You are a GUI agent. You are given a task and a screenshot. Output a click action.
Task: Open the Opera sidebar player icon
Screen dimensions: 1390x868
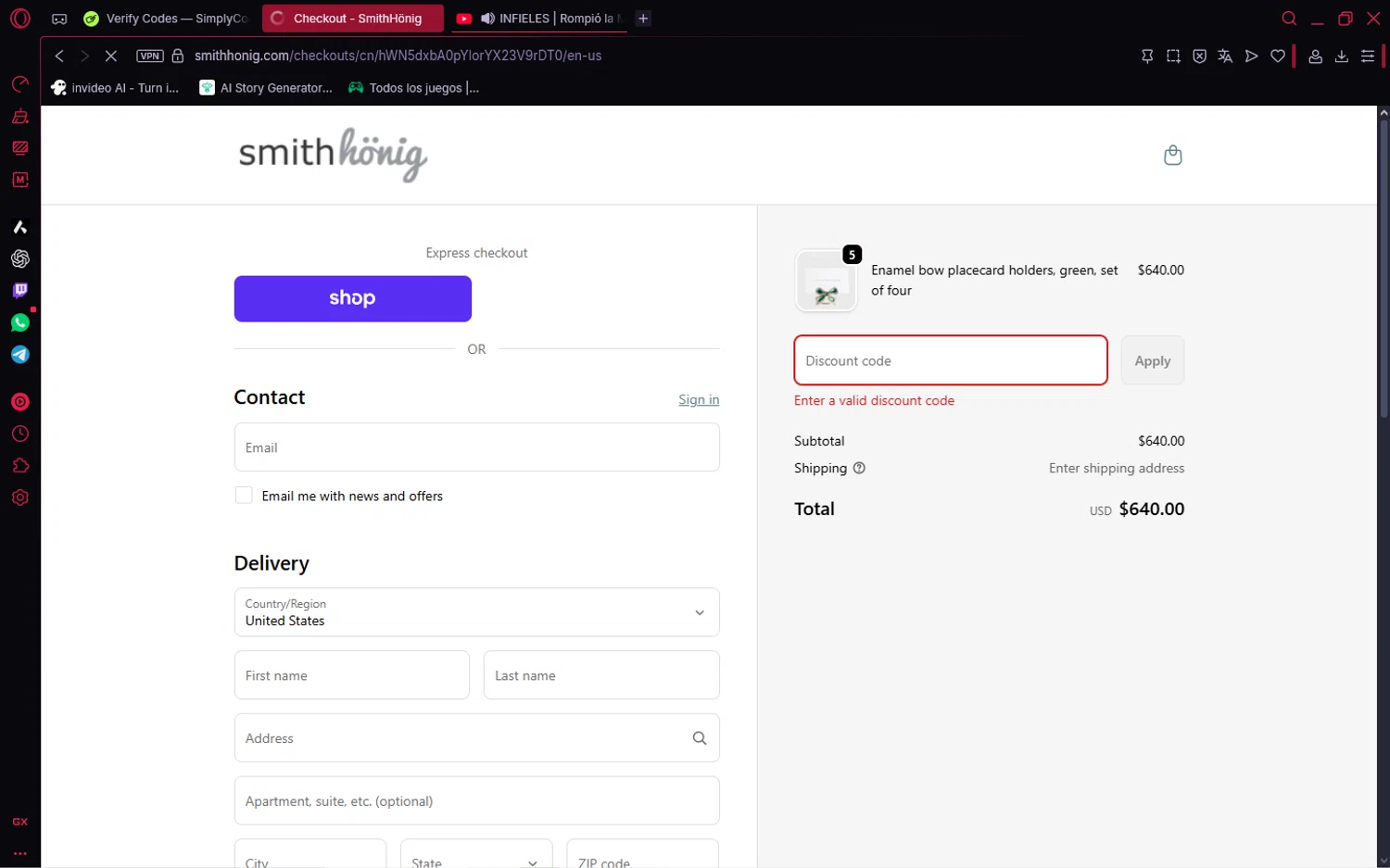pos(19,402)
